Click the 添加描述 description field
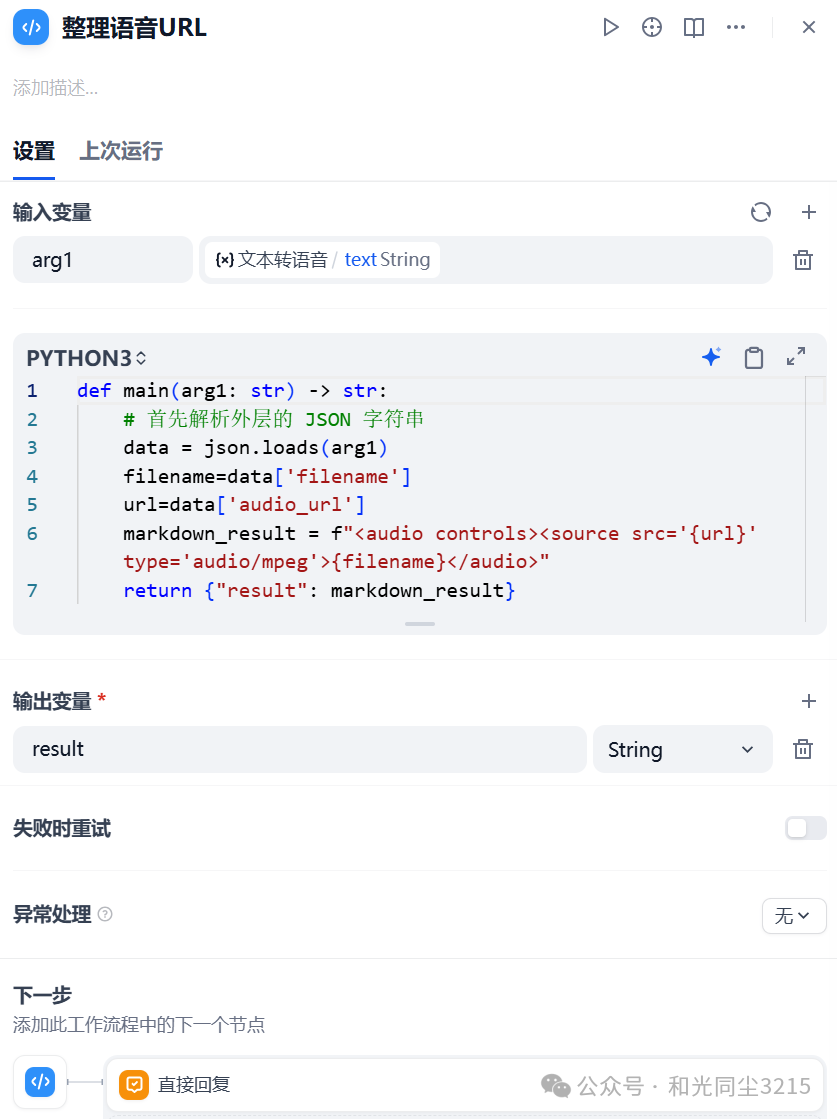 click(56, 88)
